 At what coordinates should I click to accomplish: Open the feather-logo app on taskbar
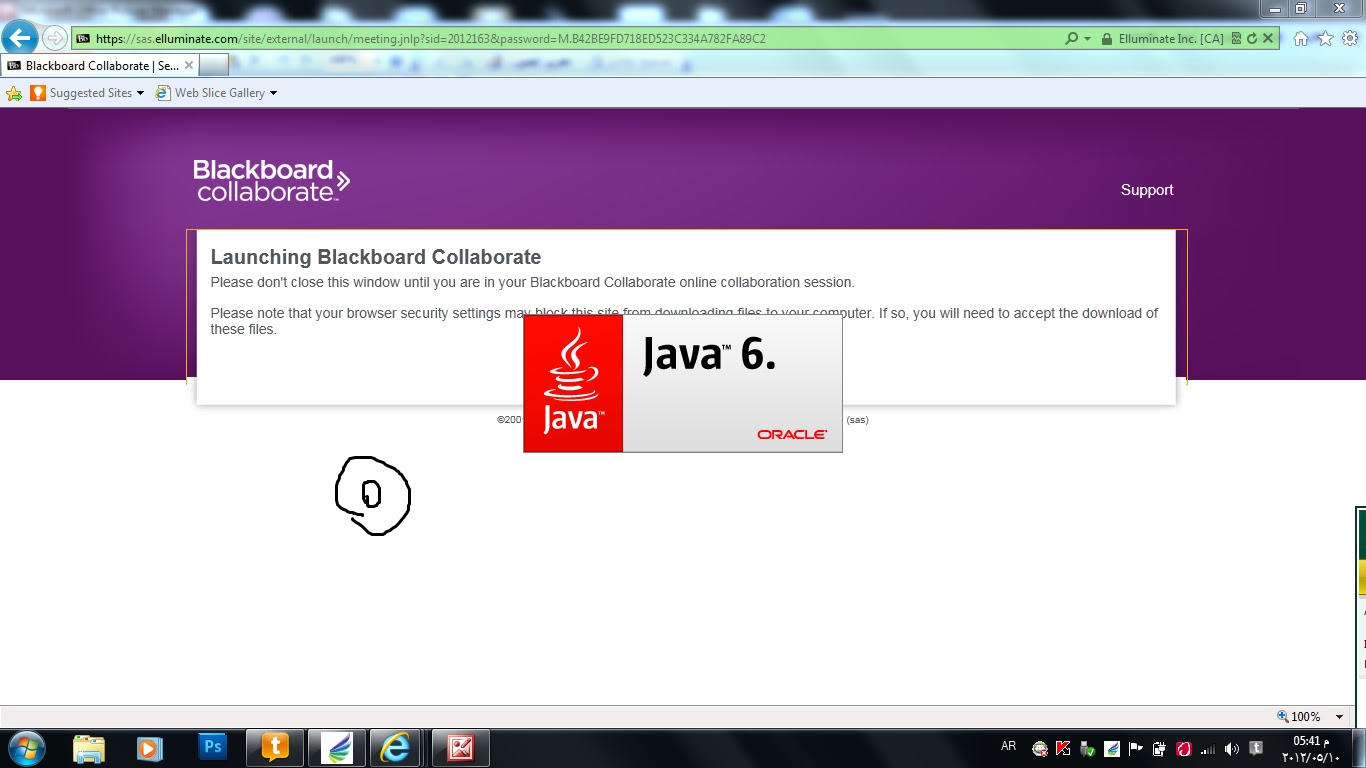click(x=336, y=747)
